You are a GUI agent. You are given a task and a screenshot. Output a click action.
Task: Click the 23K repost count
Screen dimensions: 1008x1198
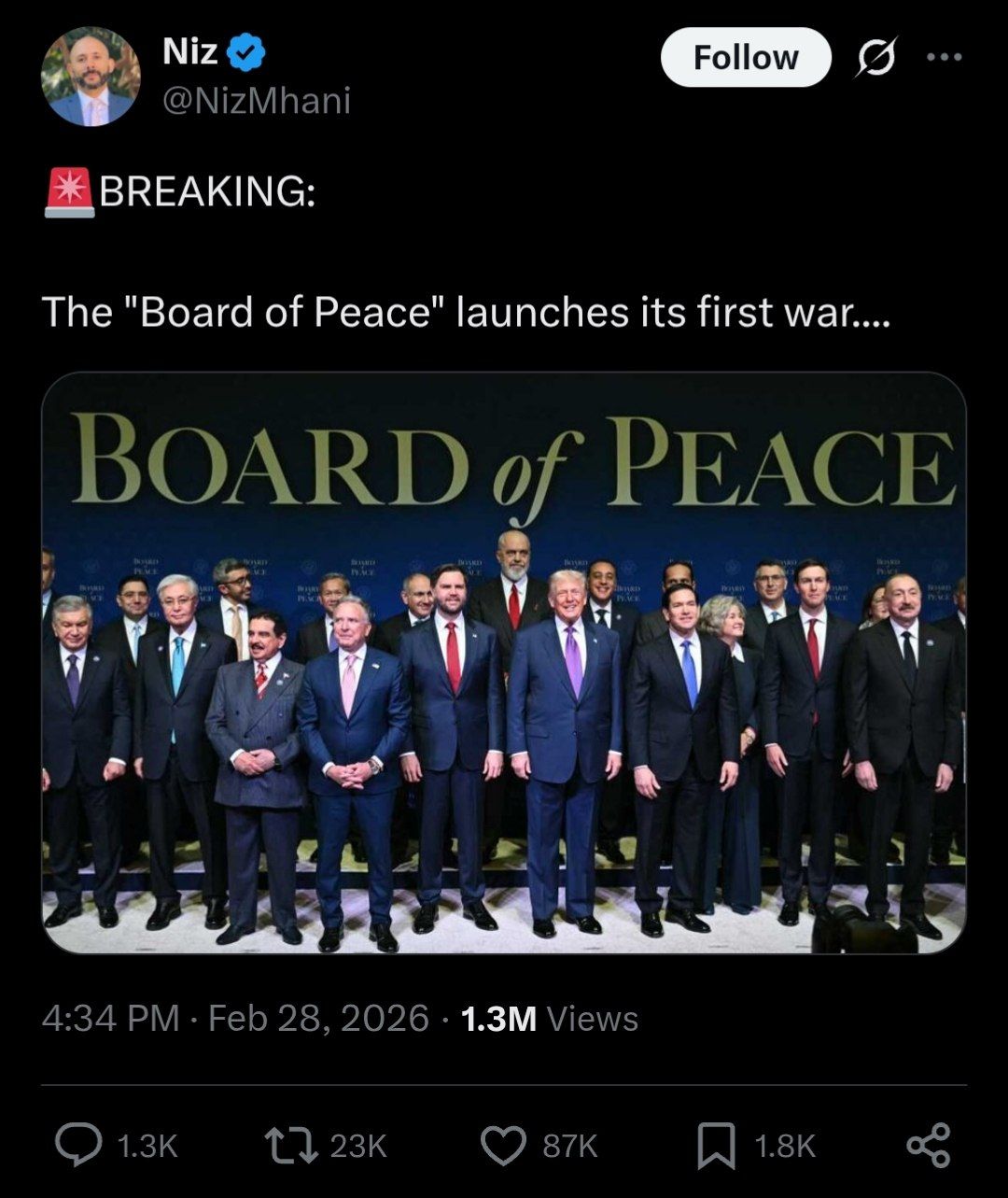358,1146
